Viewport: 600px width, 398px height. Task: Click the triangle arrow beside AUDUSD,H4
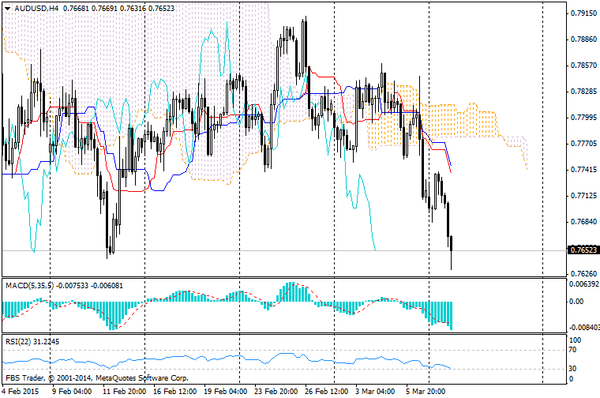[x=7, y=8]
